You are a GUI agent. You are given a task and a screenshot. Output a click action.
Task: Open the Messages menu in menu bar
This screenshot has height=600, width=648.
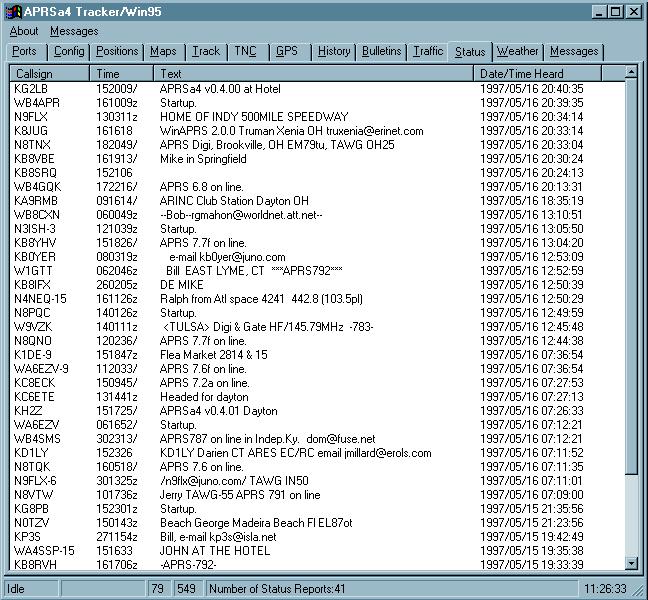pyautogui.click(x=74, y=31)
